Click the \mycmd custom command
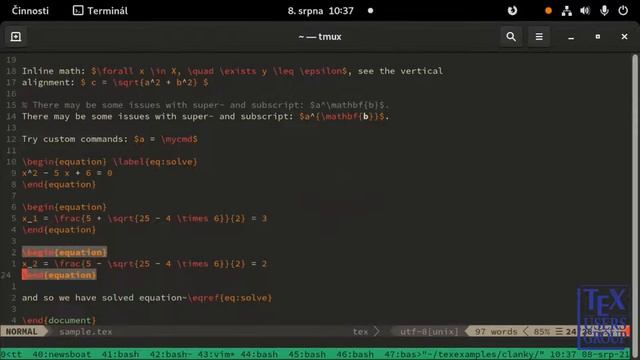 (178, 139)
